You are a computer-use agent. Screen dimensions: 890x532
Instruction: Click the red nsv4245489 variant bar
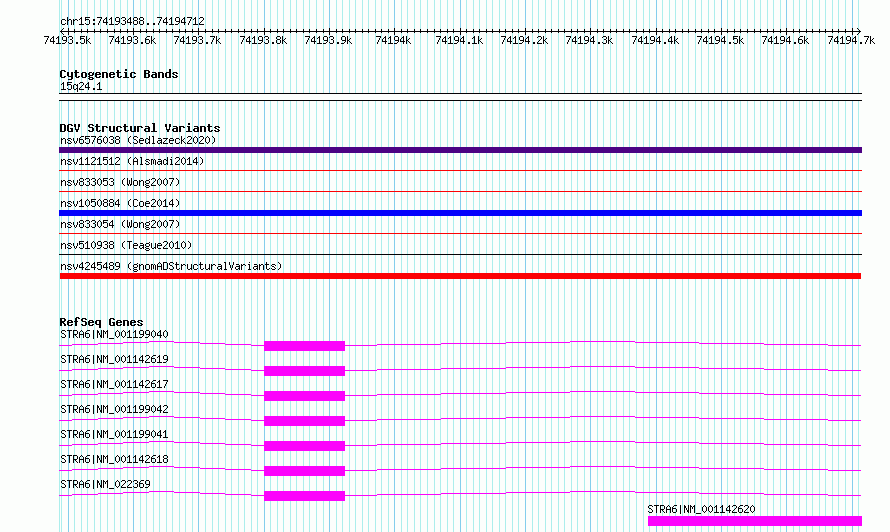(460, 276)
